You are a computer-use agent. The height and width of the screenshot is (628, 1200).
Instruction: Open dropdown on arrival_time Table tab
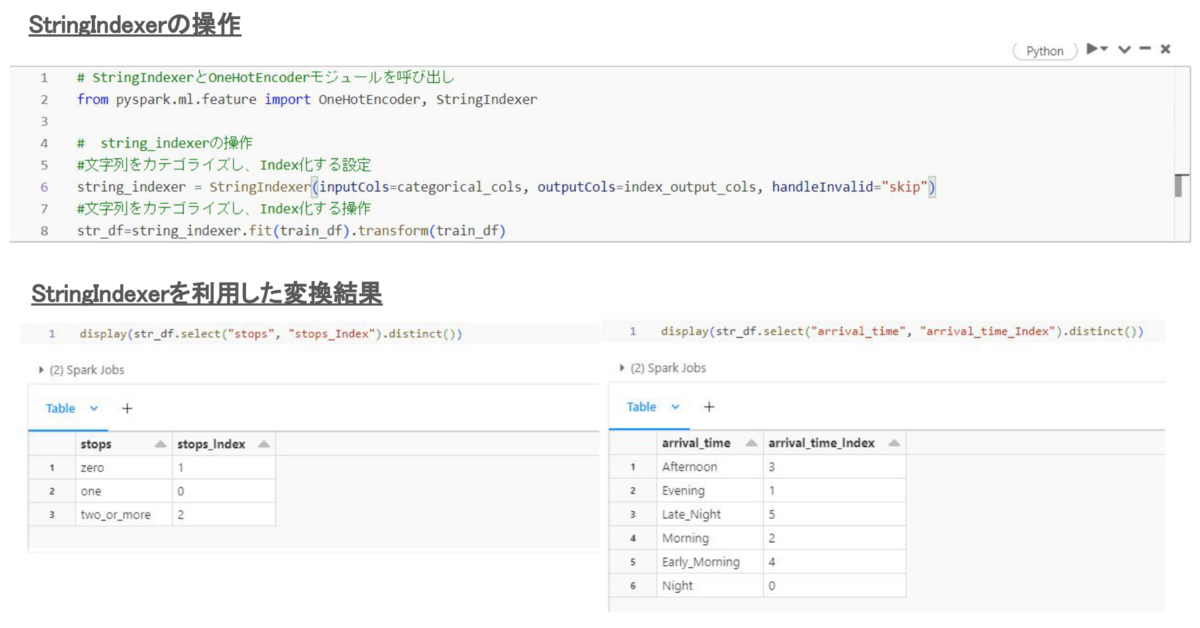(x=676, y=407)
